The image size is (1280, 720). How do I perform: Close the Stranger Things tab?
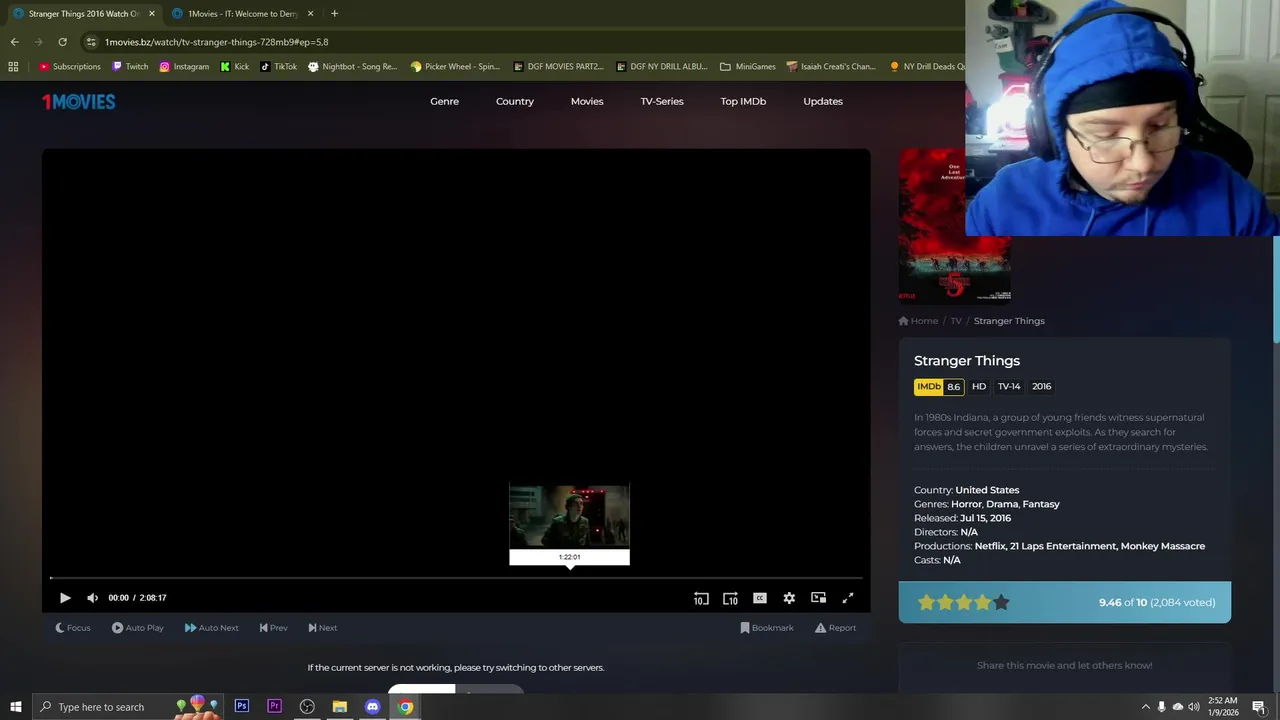pos(152,14)
